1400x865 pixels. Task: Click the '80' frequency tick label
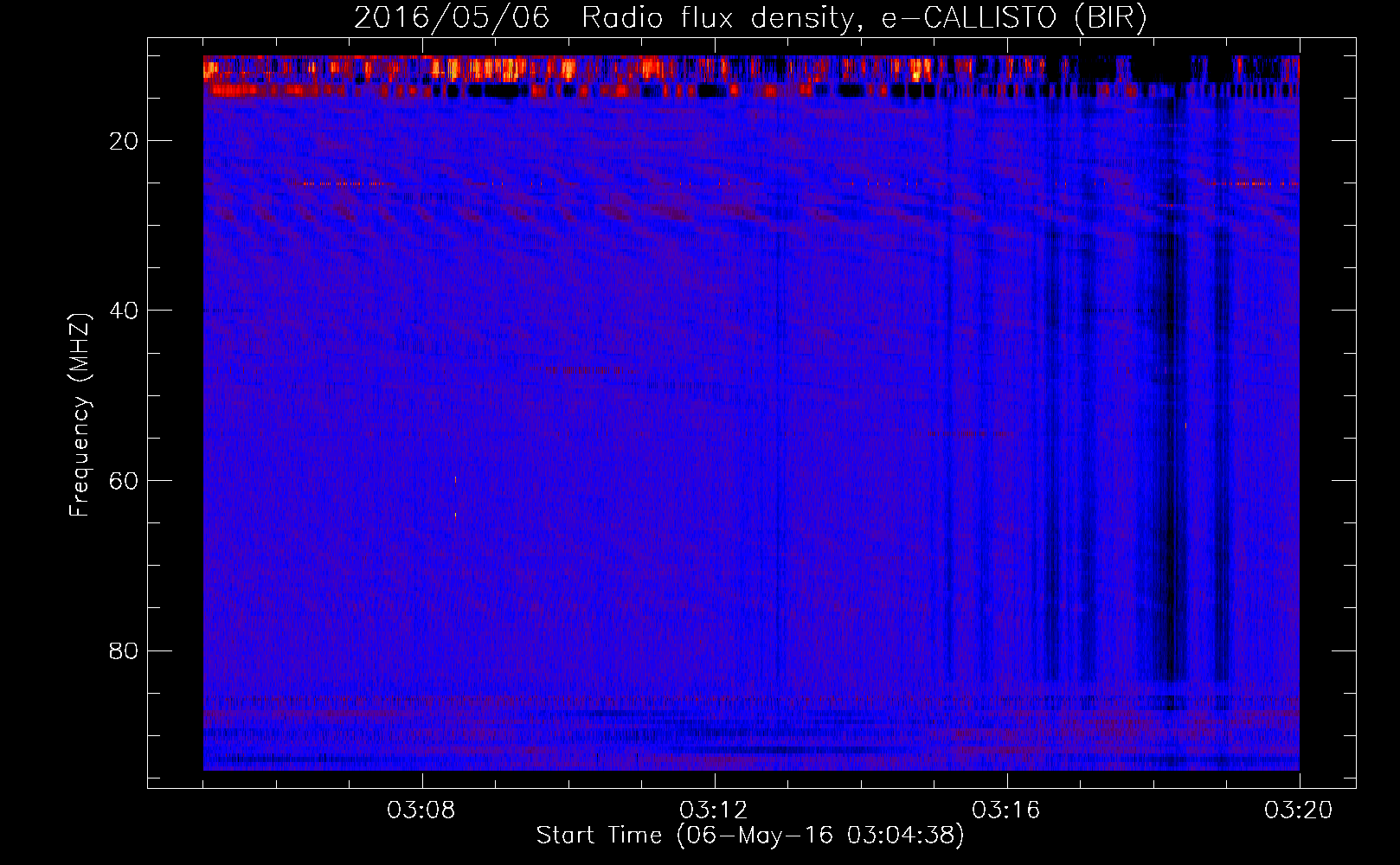pos(125,650)
